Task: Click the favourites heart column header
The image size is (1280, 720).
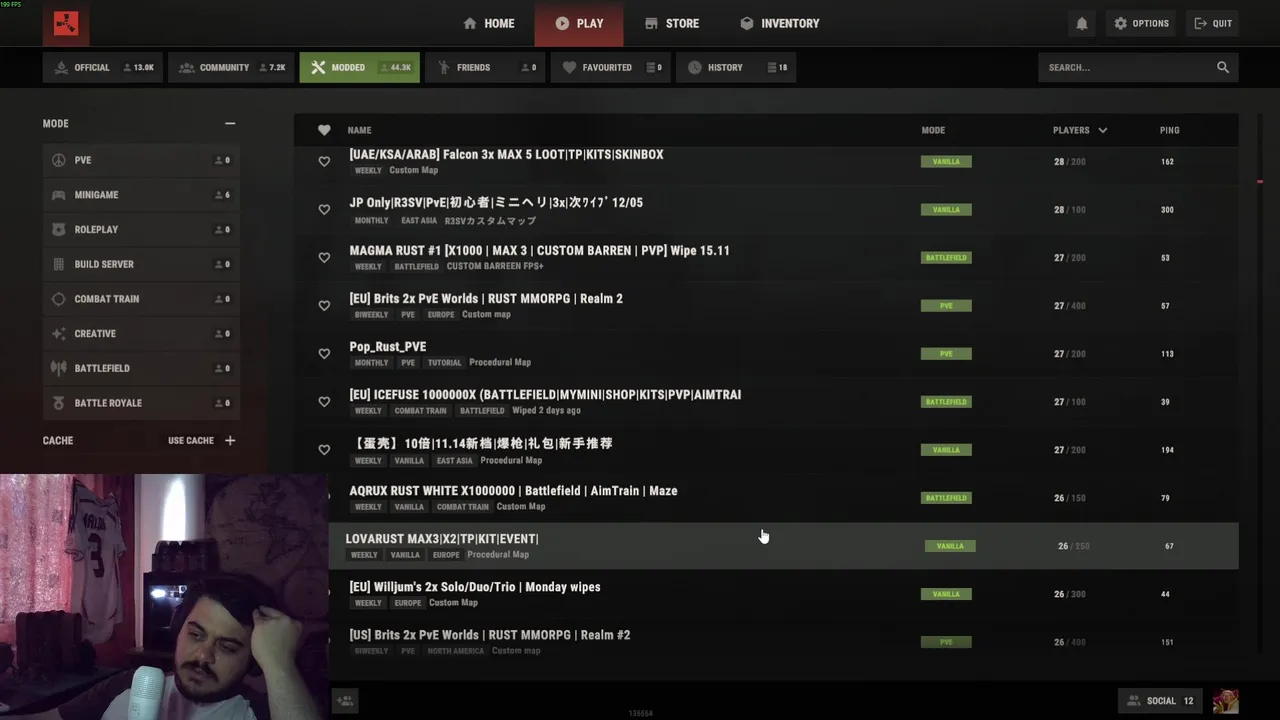Action: click(x=324, y=130)
